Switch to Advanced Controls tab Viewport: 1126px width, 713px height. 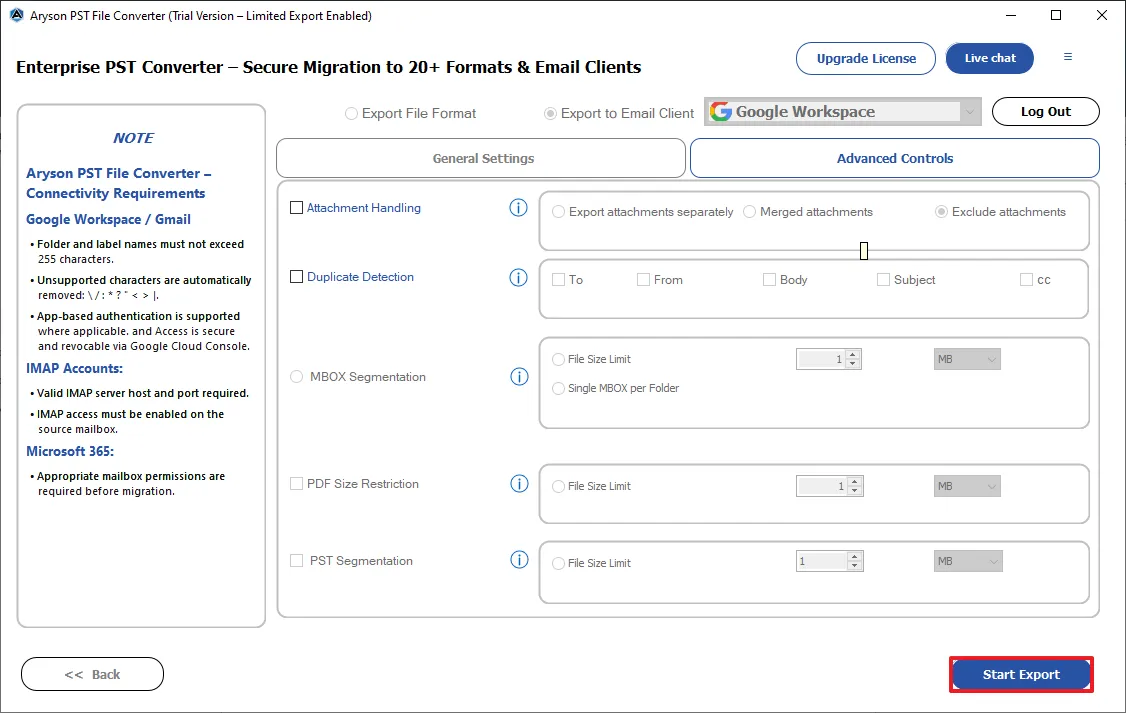(x=895, y=158)
